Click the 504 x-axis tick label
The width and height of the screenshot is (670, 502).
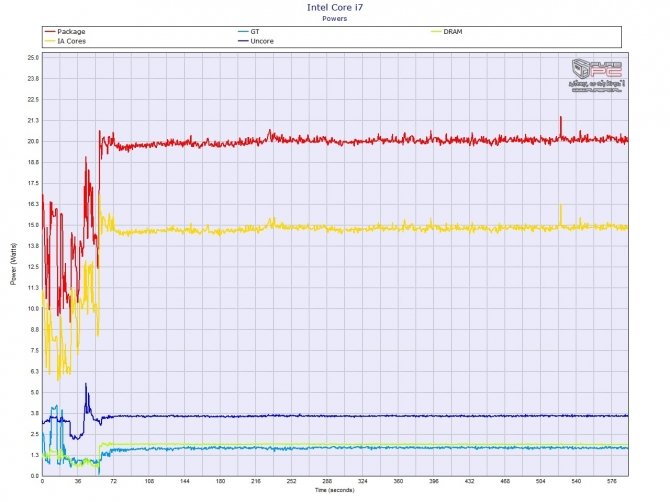click(541, 481)
